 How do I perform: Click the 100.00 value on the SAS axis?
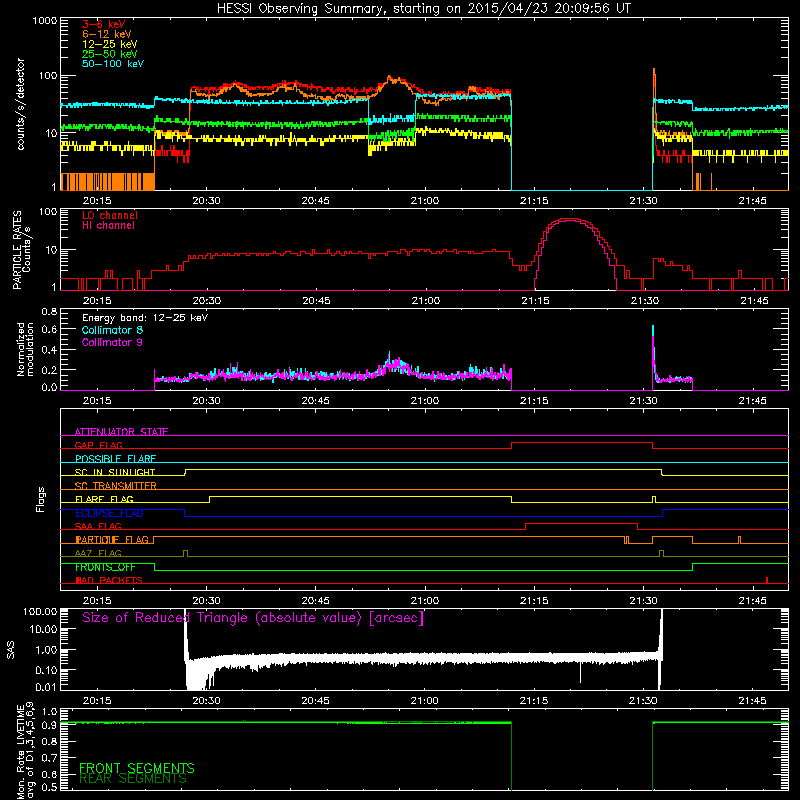(40, 612)
